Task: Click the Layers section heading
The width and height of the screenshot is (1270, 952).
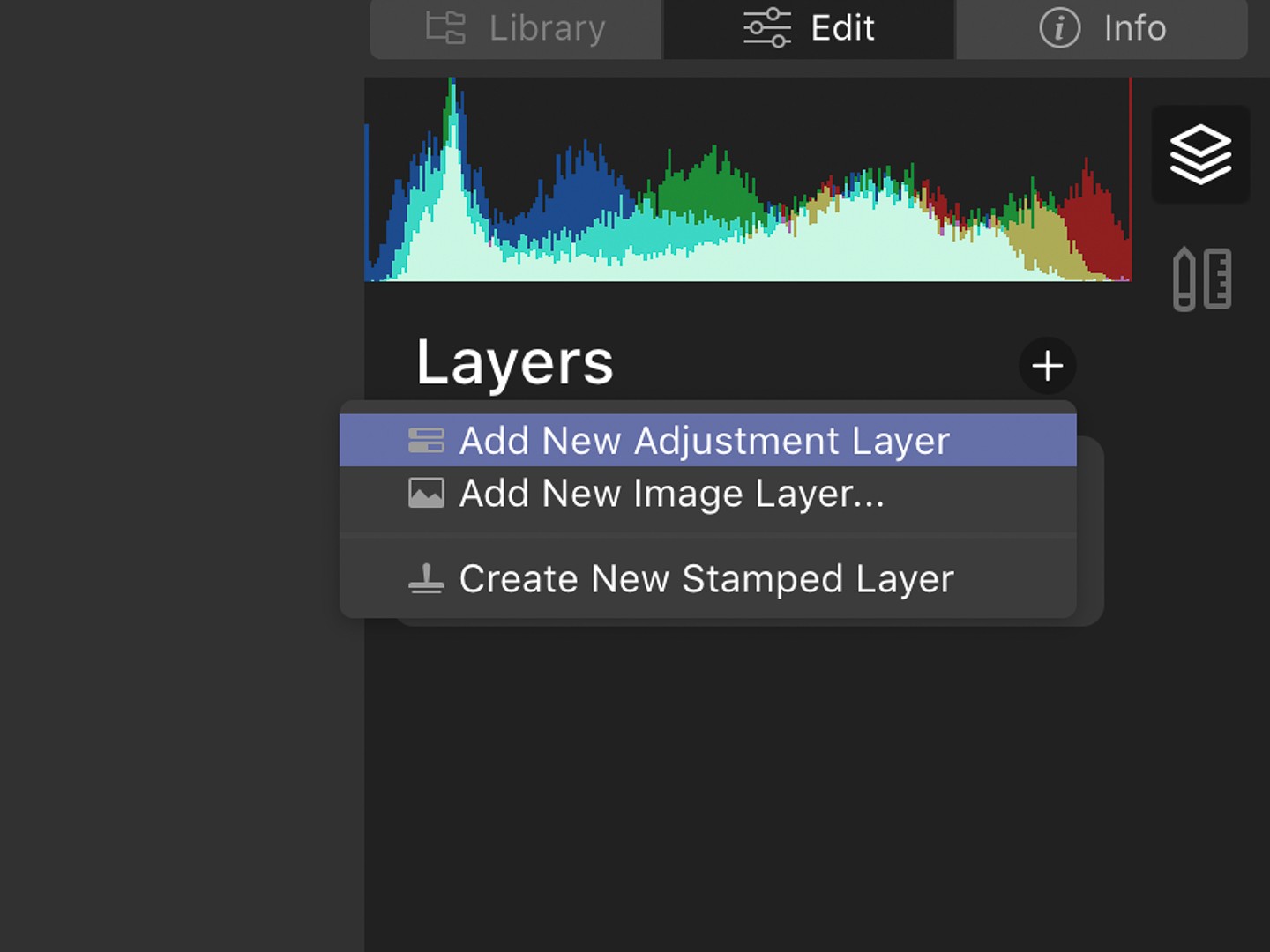Action: pyautogui.click(x=514, y=362)
